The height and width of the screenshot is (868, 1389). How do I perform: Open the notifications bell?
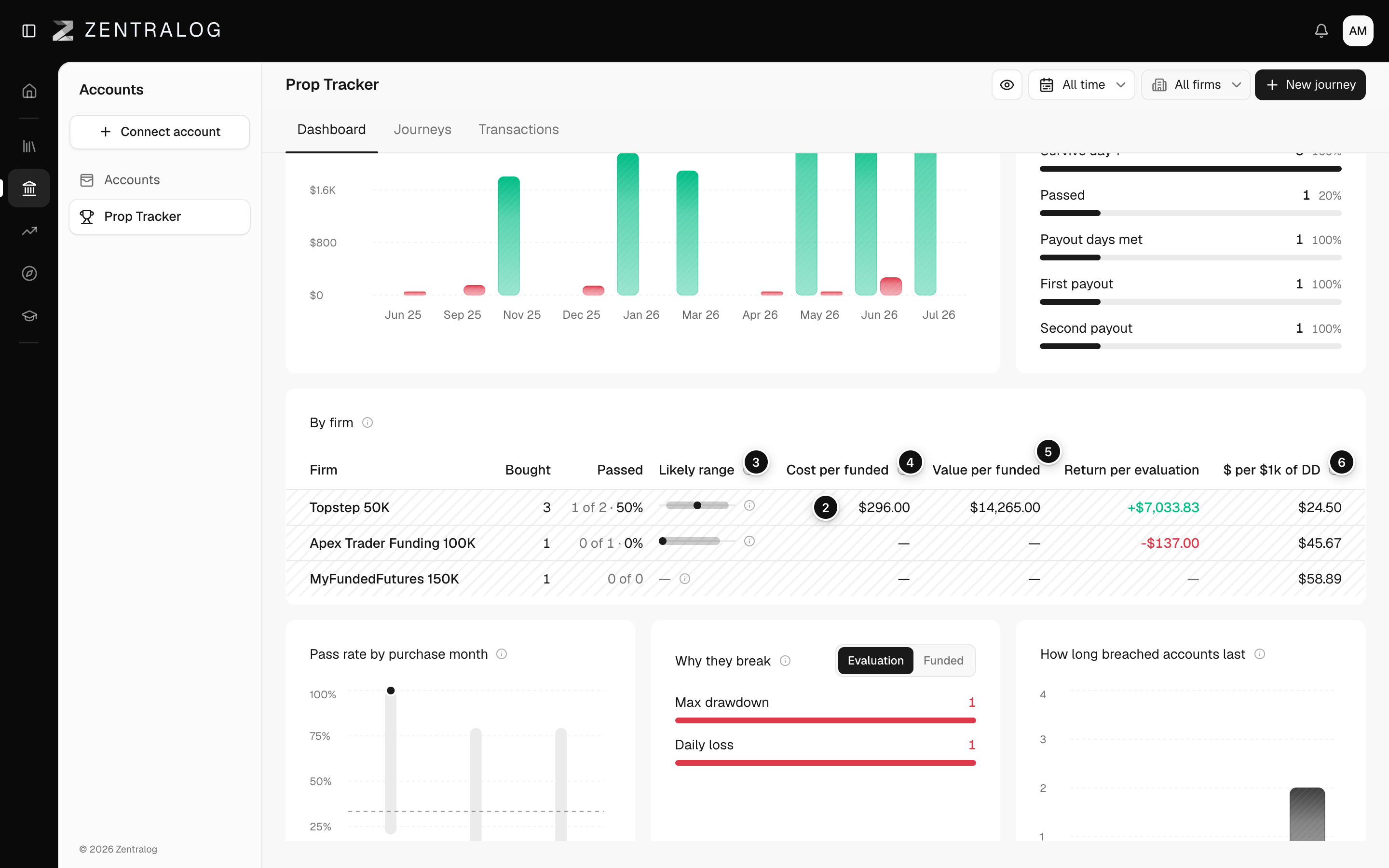1321,30
